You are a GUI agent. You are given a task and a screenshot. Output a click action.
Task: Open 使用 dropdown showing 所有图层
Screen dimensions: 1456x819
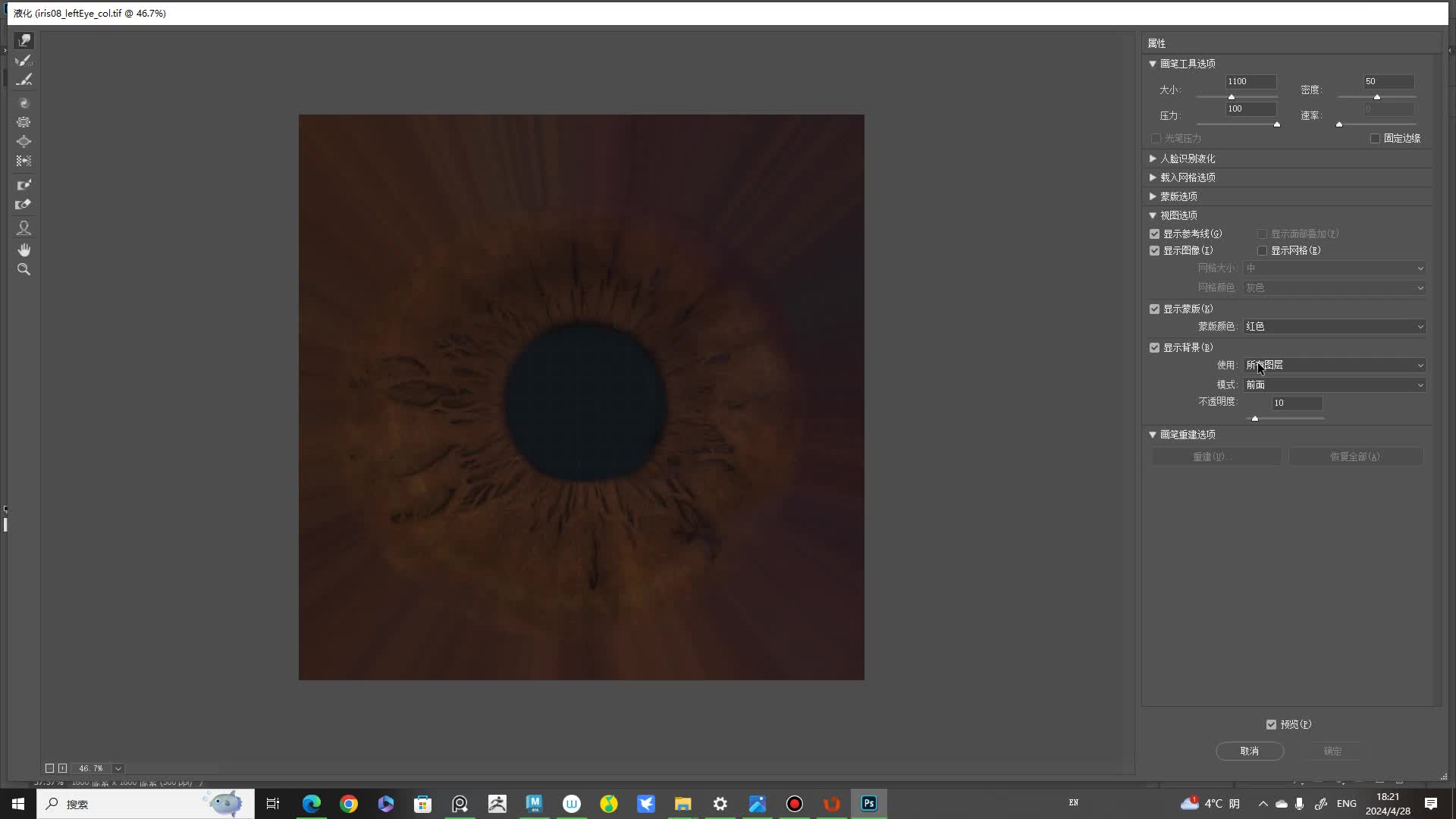[x=1335, y=366]
